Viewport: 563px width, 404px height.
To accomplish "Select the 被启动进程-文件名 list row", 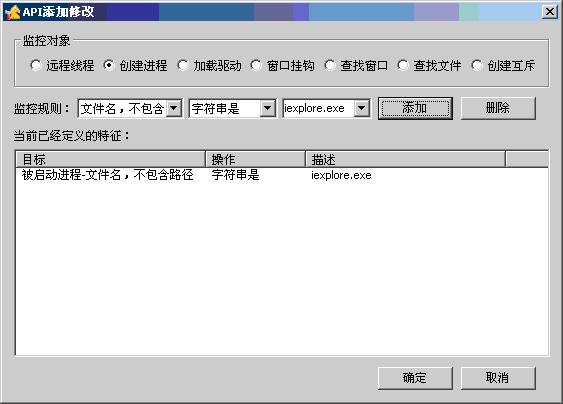I will point(282,175).
